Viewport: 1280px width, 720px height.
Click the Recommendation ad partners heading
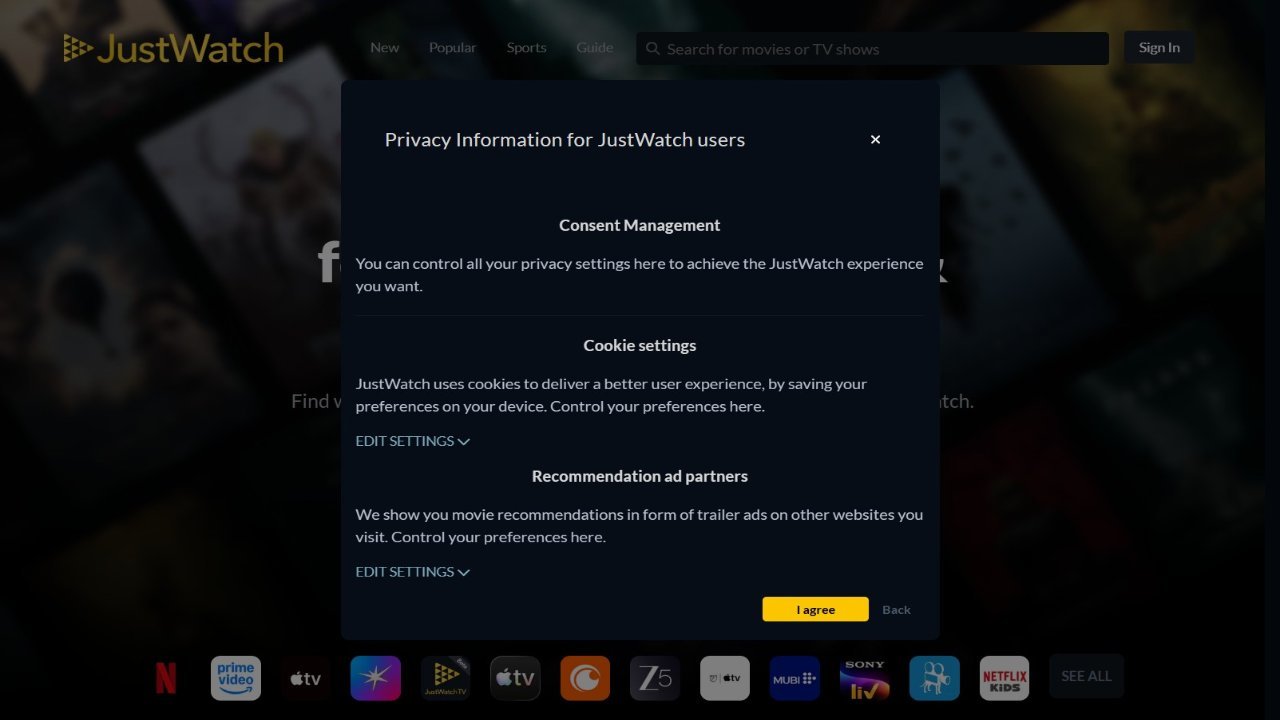click(640, 476)
